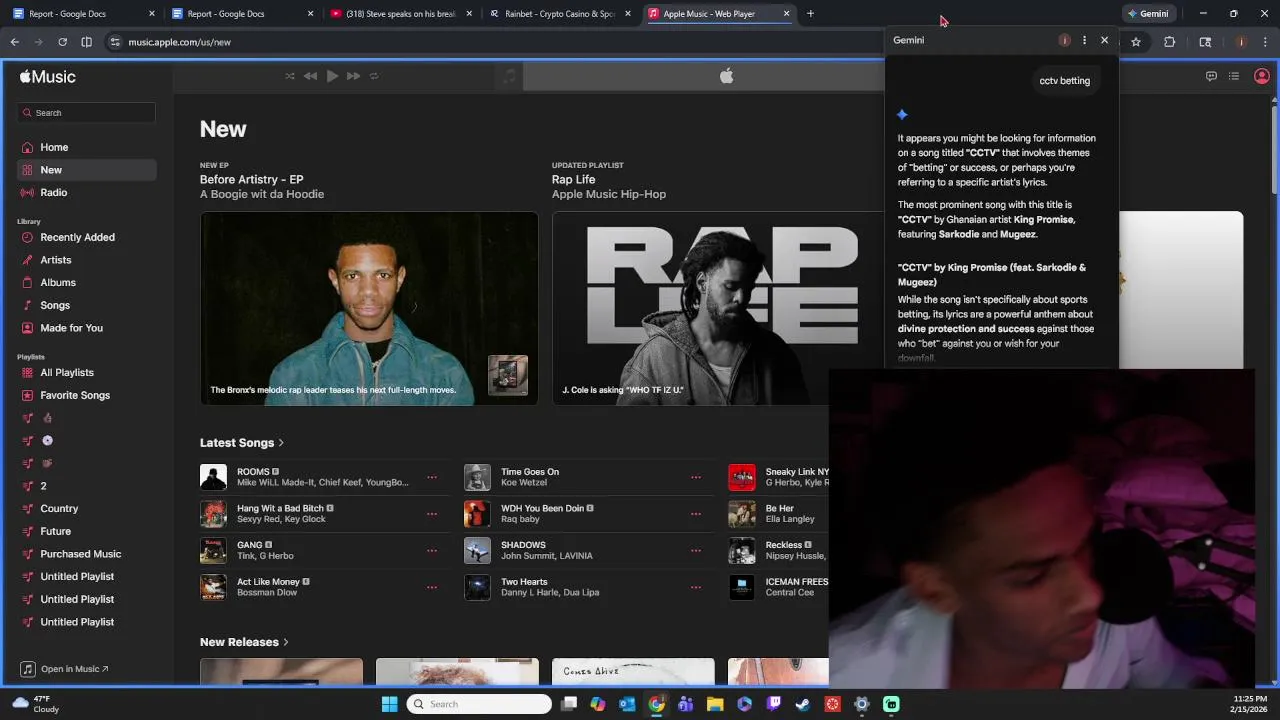Open more options for Act Like Money
The height and width of the screenshot is (720, 1280).
click(432, 587)
